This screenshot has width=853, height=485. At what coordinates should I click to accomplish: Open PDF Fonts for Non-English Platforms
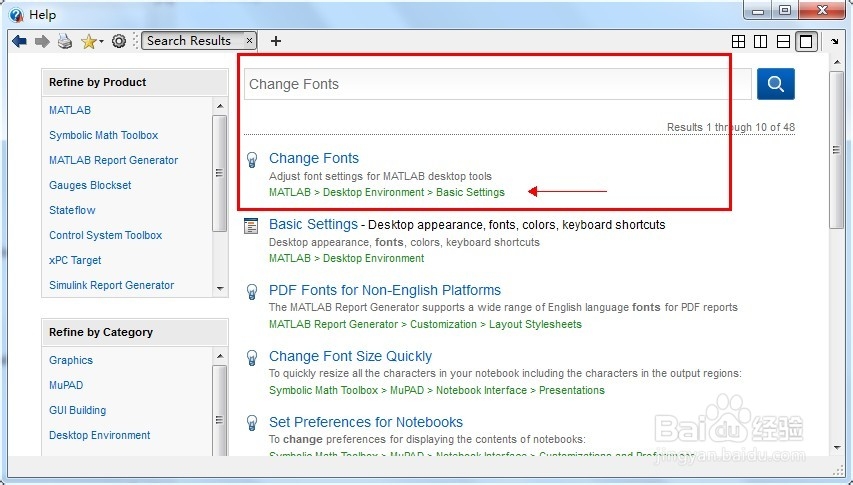coord(385,290)
